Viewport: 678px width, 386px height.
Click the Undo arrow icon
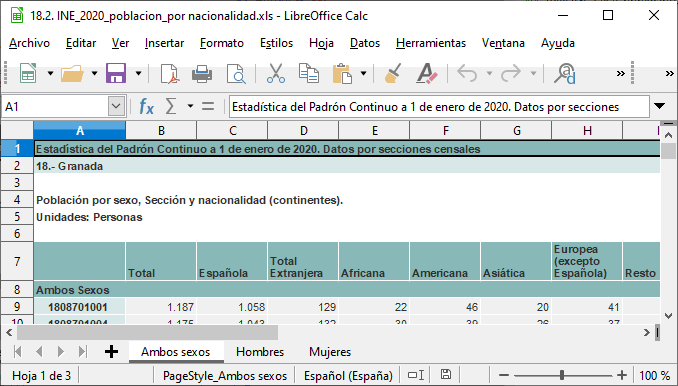tap(467, 73)
